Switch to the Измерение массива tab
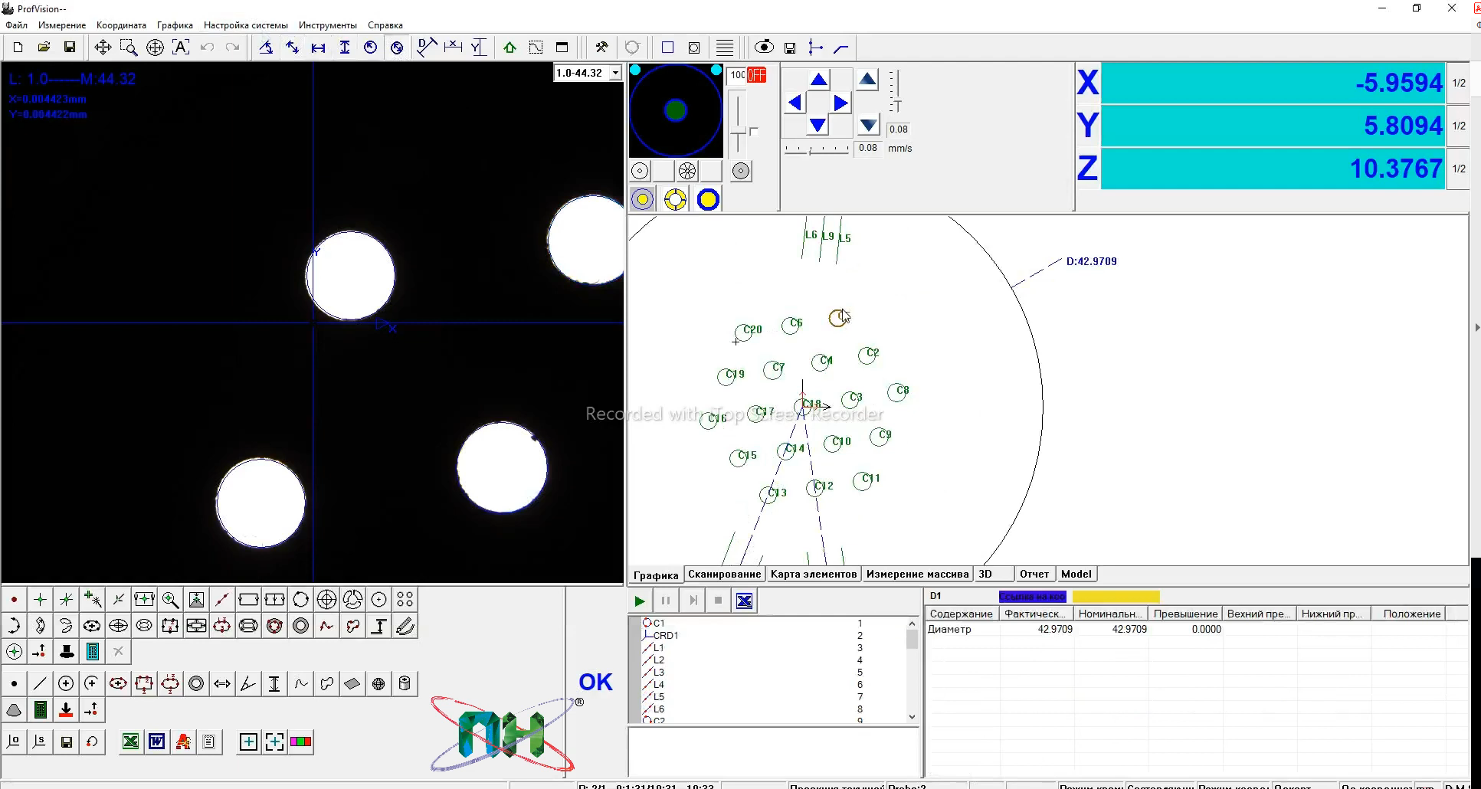The height and width of the screenshot is (789, 1481). point(918,574)
